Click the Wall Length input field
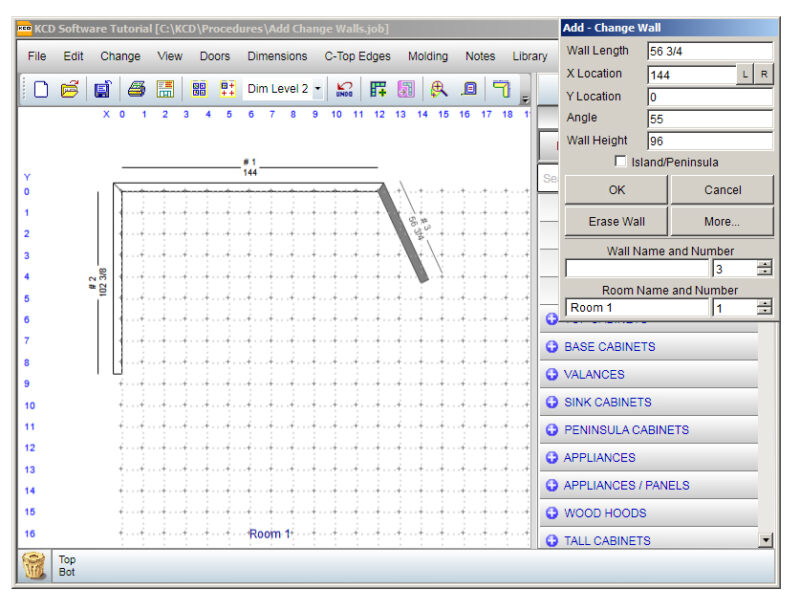The width and height of the screenshot is (800, 611). [x=709, y=51]
